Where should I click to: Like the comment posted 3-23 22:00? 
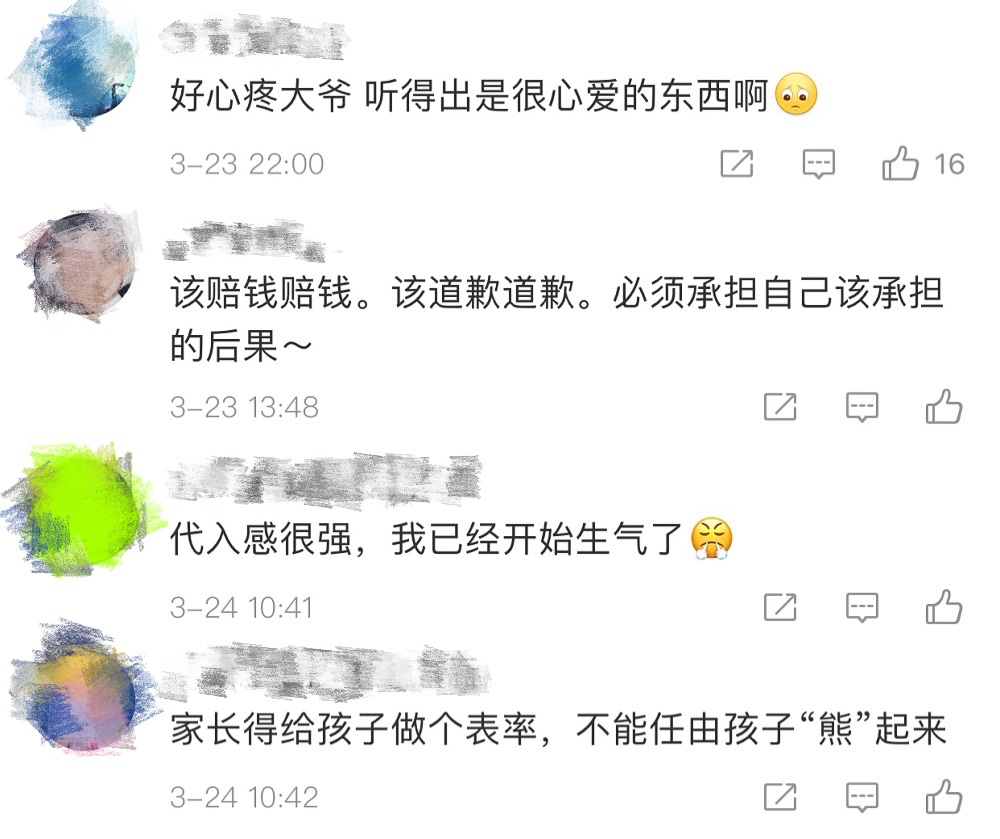(x=900, y=164)
